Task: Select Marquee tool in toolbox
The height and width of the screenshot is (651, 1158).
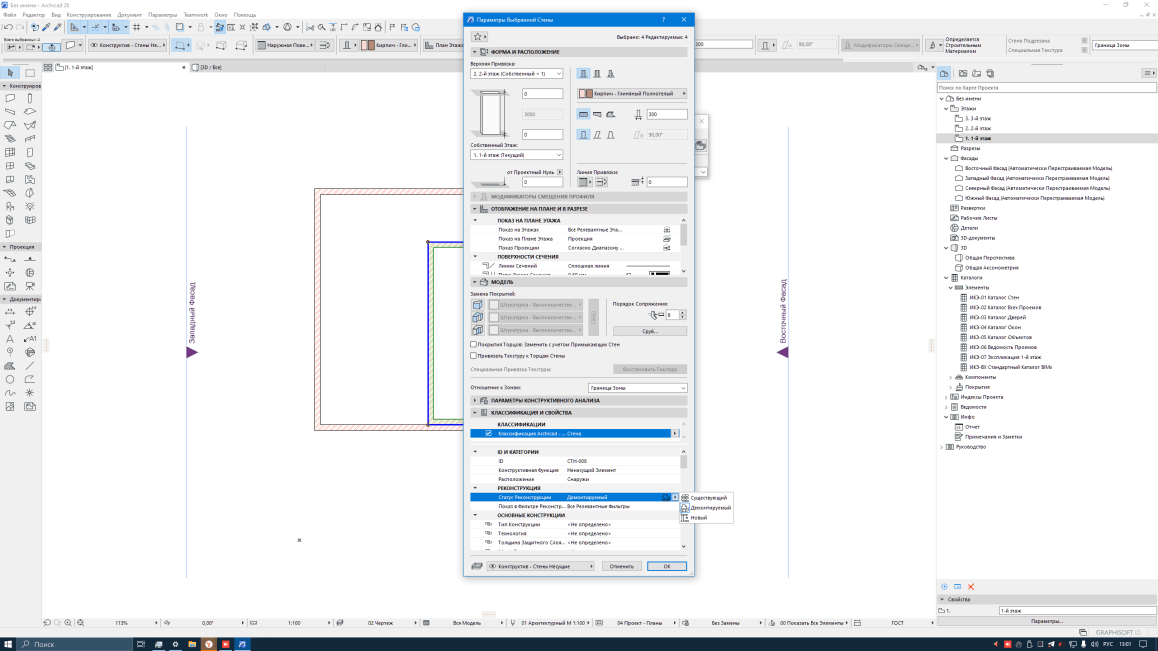Action: click(x=30, y=73)
